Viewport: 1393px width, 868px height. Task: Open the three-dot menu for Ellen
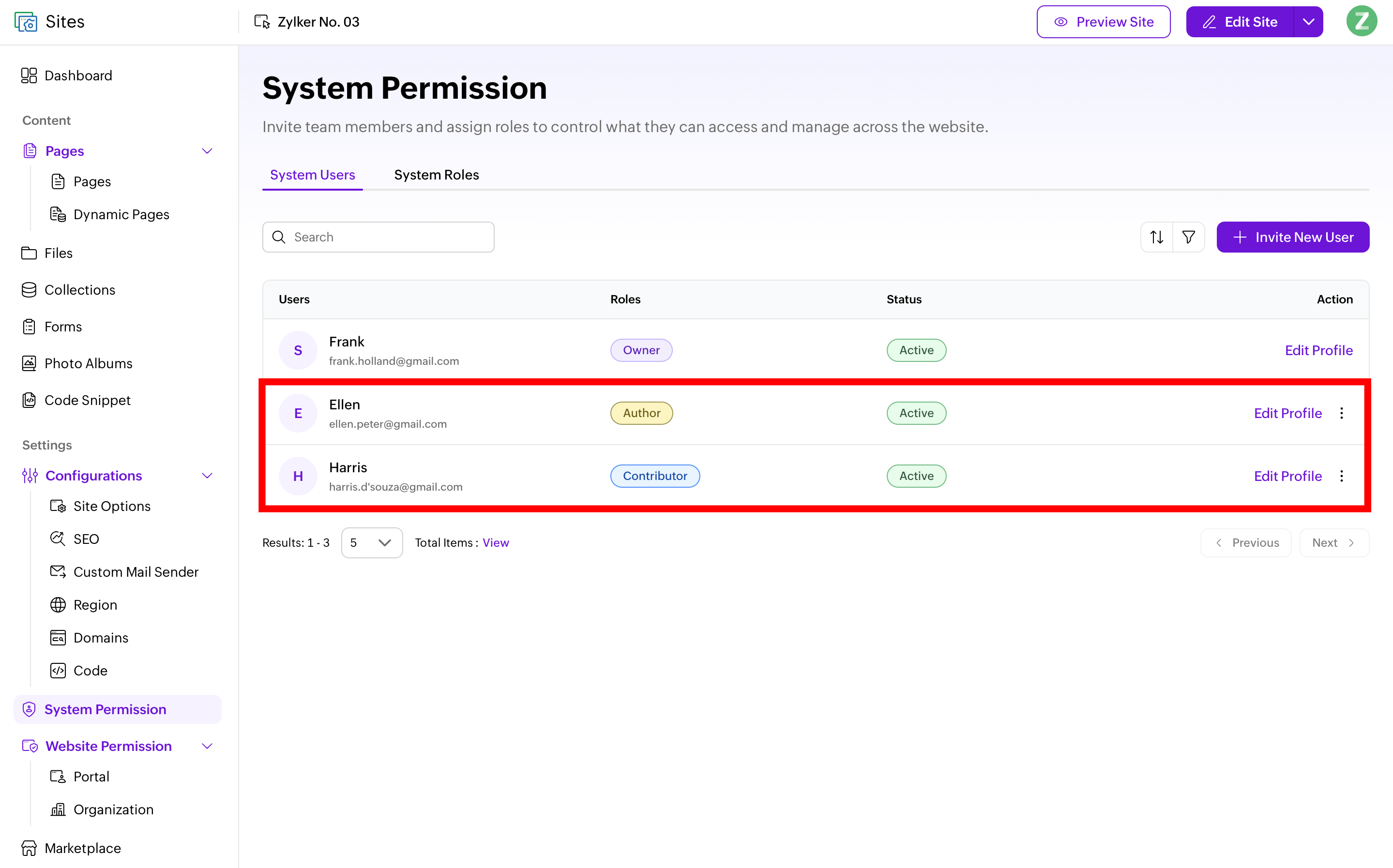click(1341, 413)
